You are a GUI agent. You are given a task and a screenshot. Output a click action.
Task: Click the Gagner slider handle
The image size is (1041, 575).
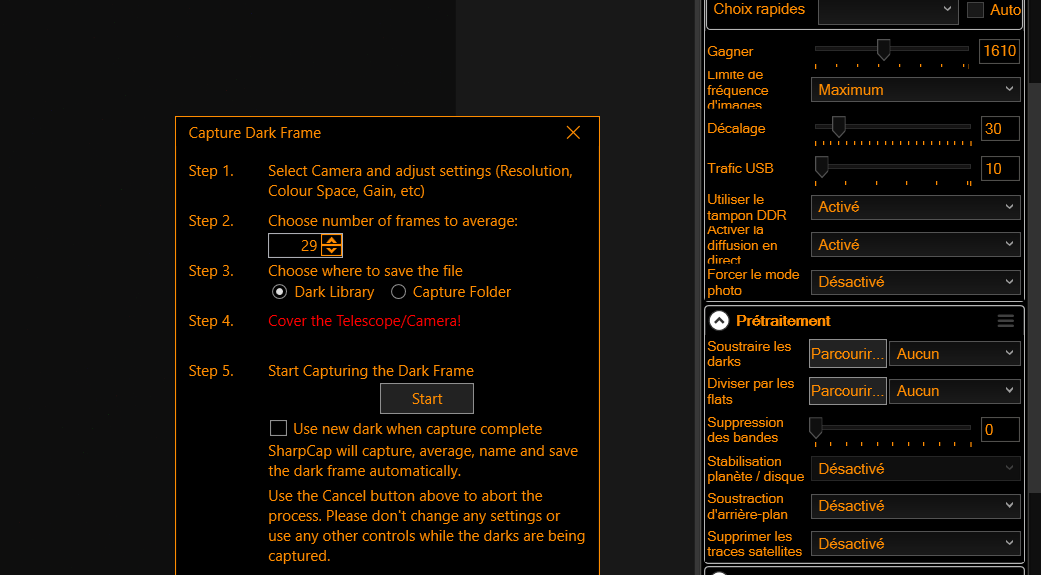point(883,49)
